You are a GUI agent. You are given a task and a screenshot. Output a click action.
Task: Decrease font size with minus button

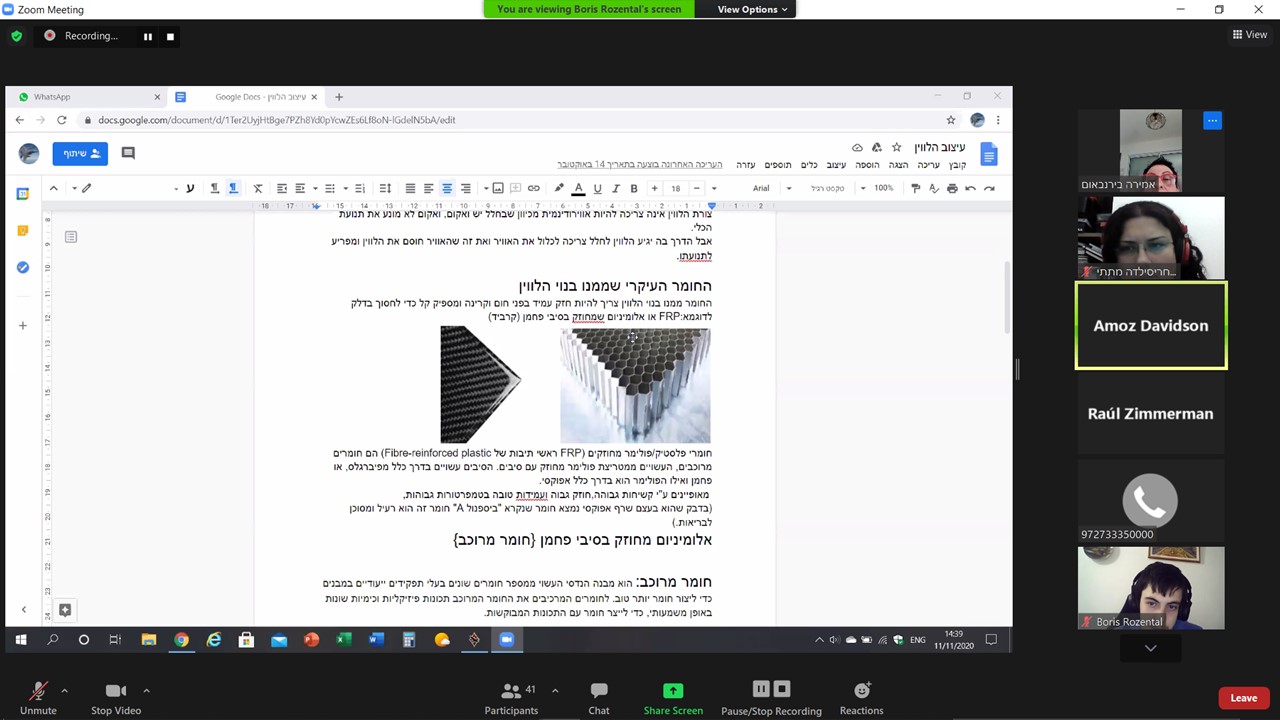[697, 188]
